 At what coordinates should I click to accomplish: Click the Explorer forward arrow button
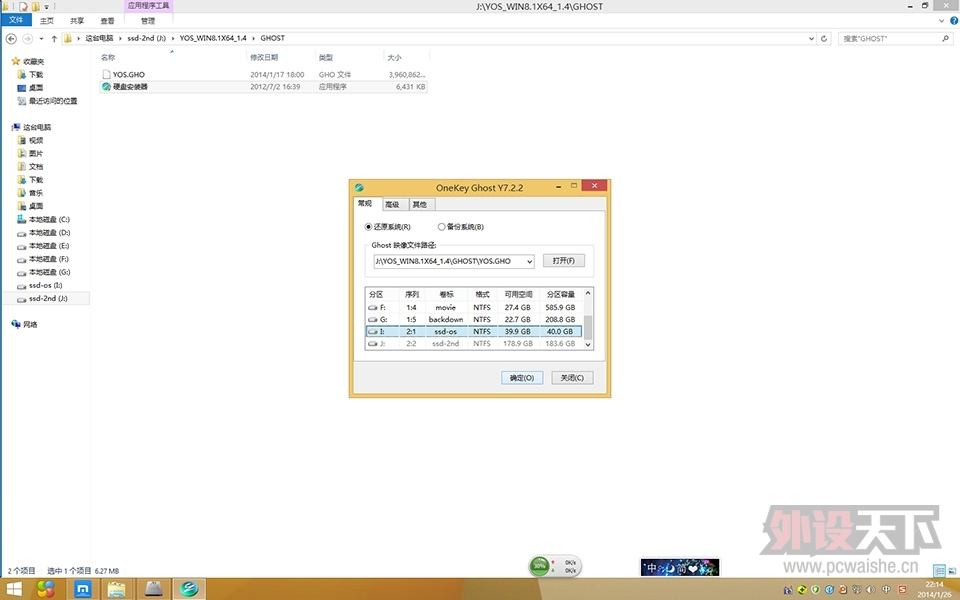28,39
